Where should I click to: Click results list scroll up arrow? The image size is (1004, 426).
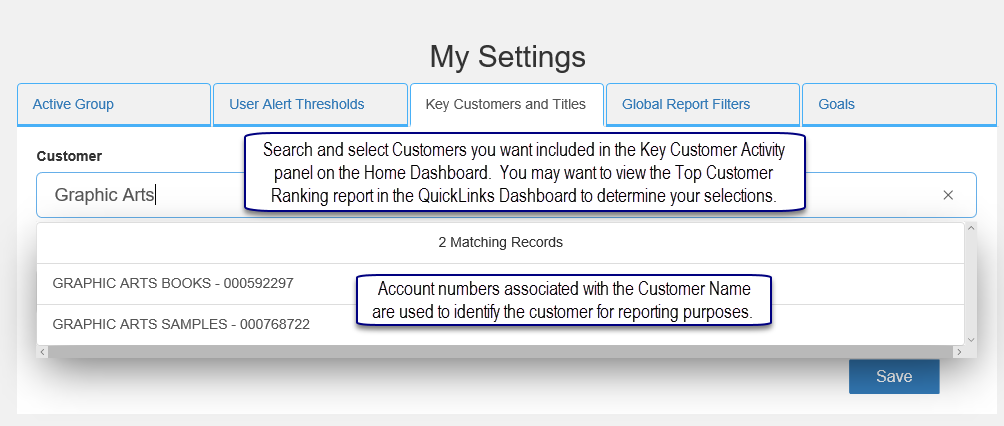pyautogui.click(x=971, y=228)
